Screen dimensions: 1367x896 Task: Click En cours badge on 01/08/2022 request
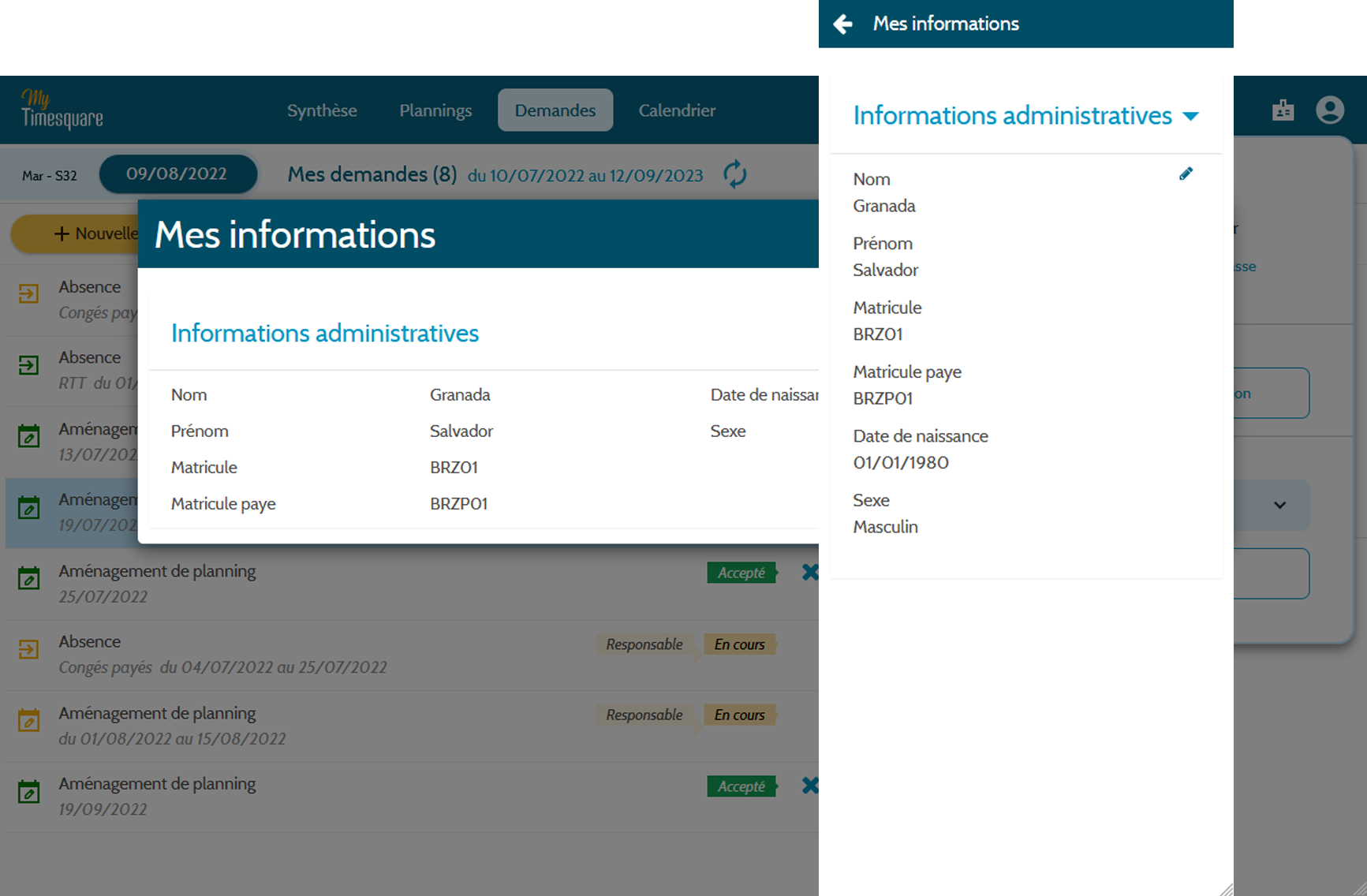[740, 715]
